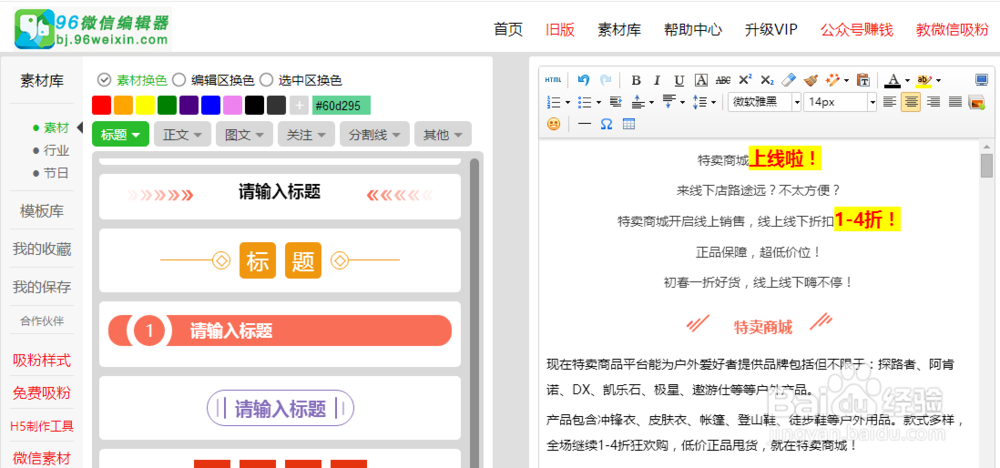Viewport: 1000px width, 468px height.
Task: Add a custom color with plus button
Action: coord(298,105)
